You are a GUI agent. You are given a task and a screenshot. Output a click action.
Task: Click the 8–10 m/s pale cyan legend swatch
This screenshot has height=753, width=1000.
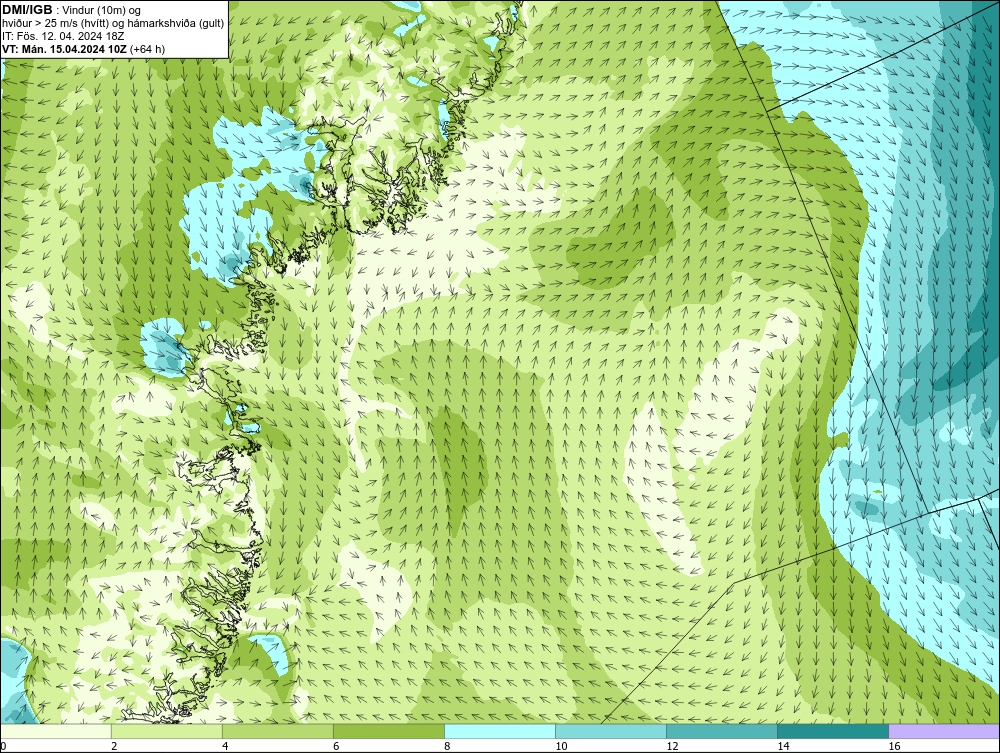pyautogui.click(x=500, y=731)
